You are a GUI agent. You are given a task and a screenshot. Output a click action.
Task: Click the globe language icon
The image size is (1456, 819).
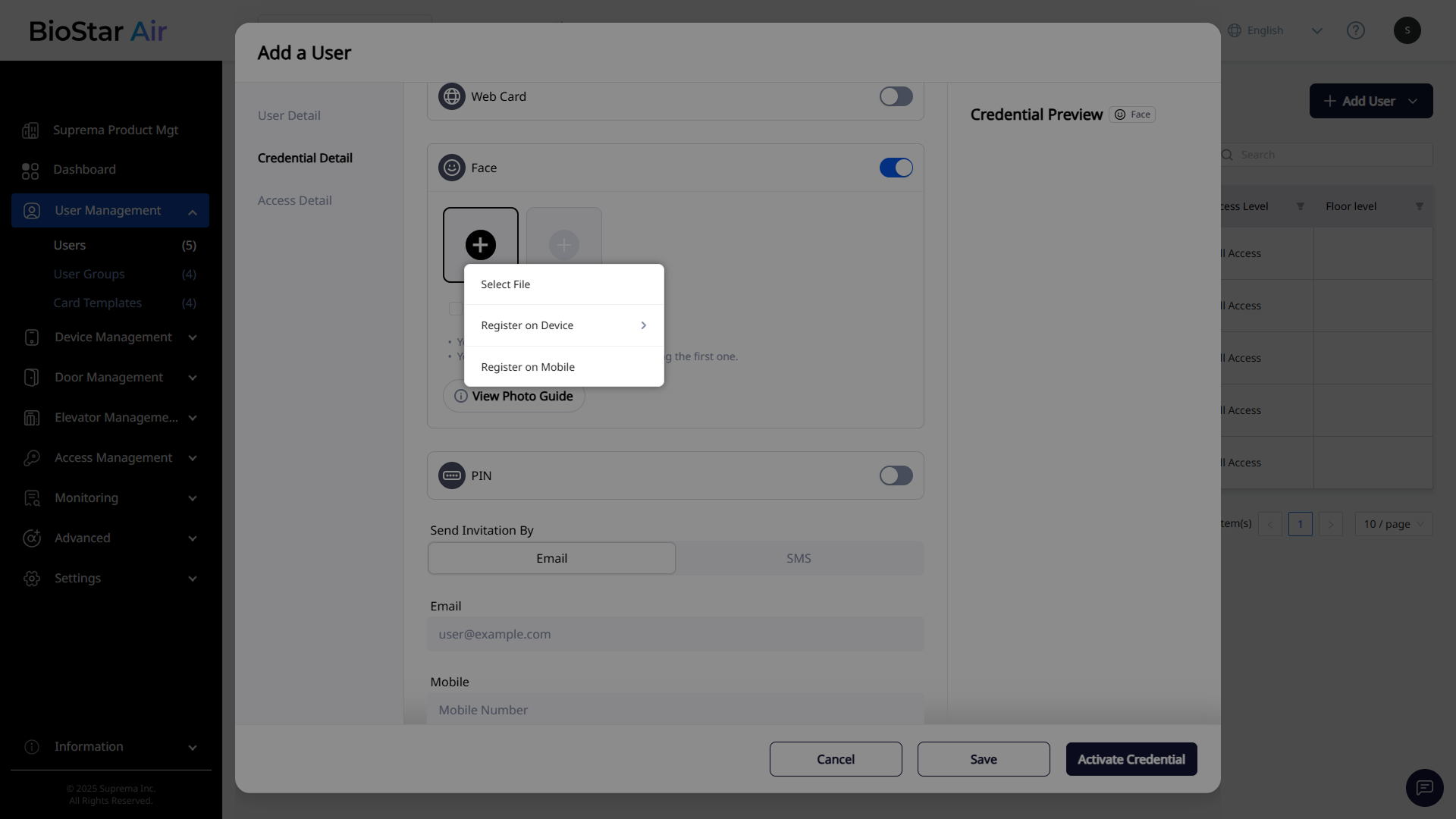1235,30
